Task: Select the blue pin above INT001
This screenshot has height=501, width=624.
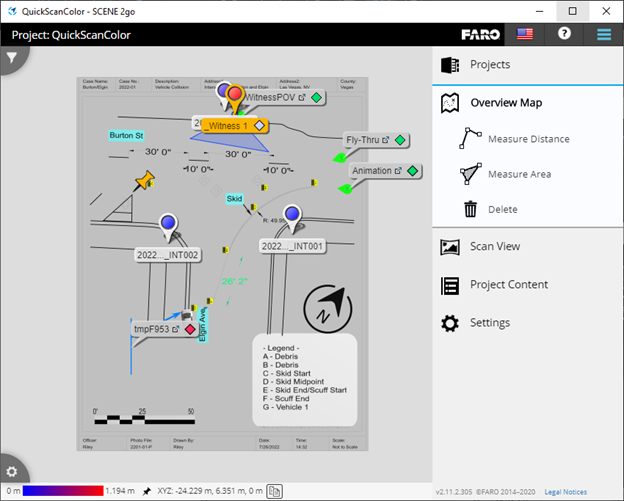Action: click(x=292, y=214)
